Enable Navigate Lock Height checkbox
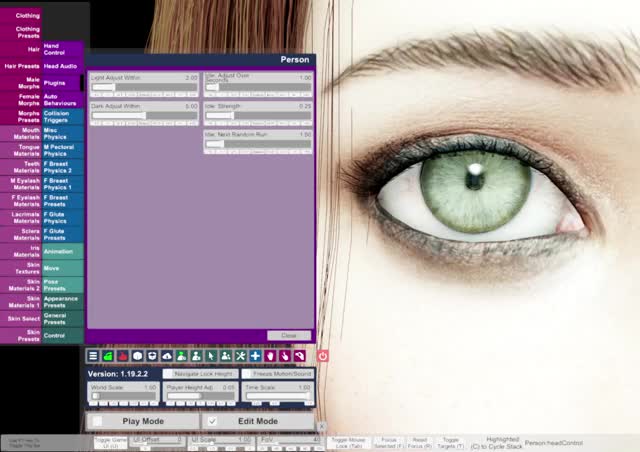This screenshot has height=452, width=640. pos(167,374)
